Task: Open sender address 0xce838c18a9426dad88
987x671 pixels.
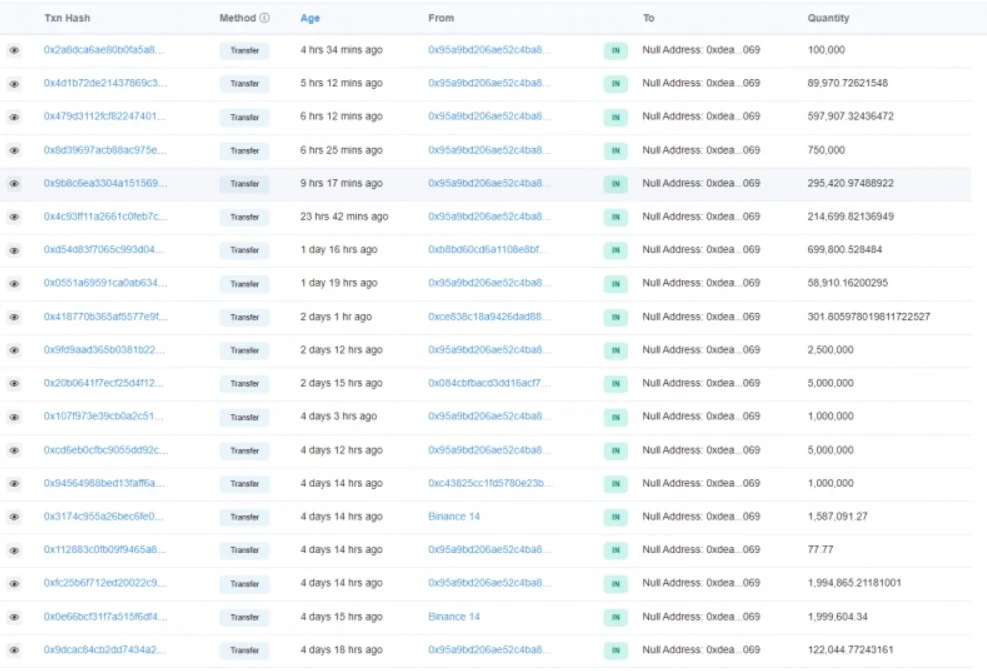Action: (x=488, y=316)
